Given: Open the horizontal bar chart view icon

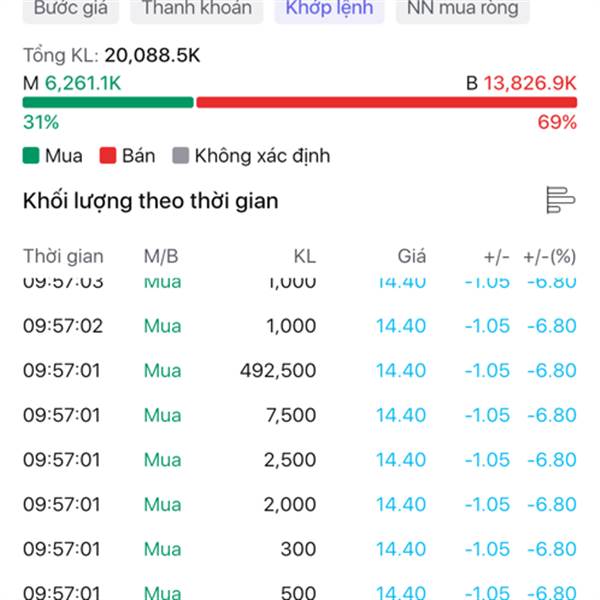Looking at the screenshot, I should coord(560,200).
